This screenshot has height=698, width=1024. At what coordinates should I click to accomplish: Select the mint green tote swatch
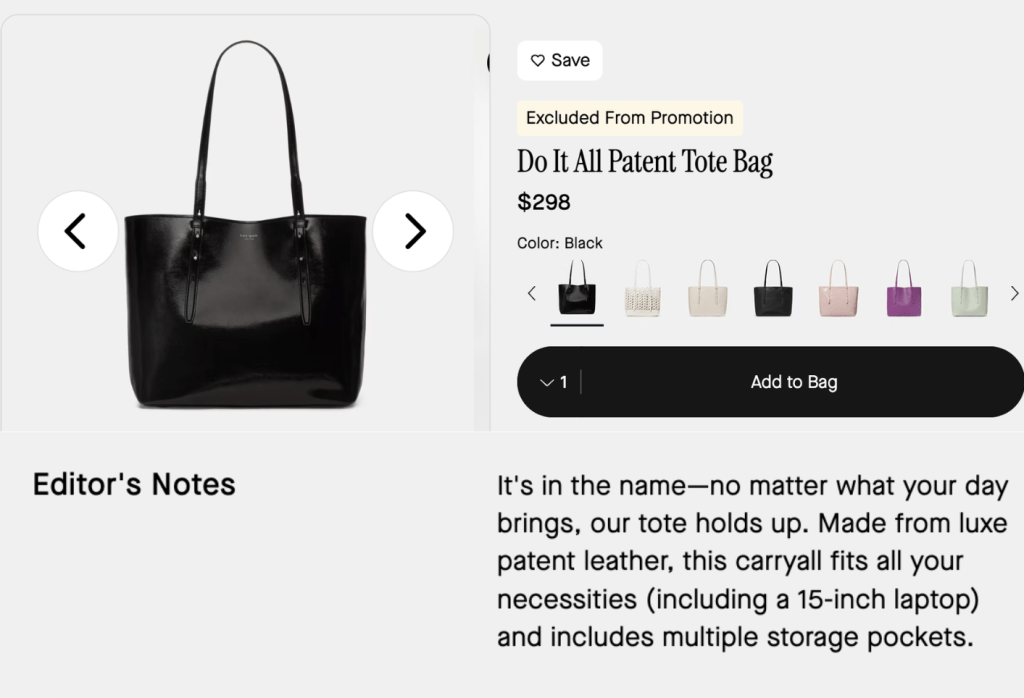coord(968,289)
